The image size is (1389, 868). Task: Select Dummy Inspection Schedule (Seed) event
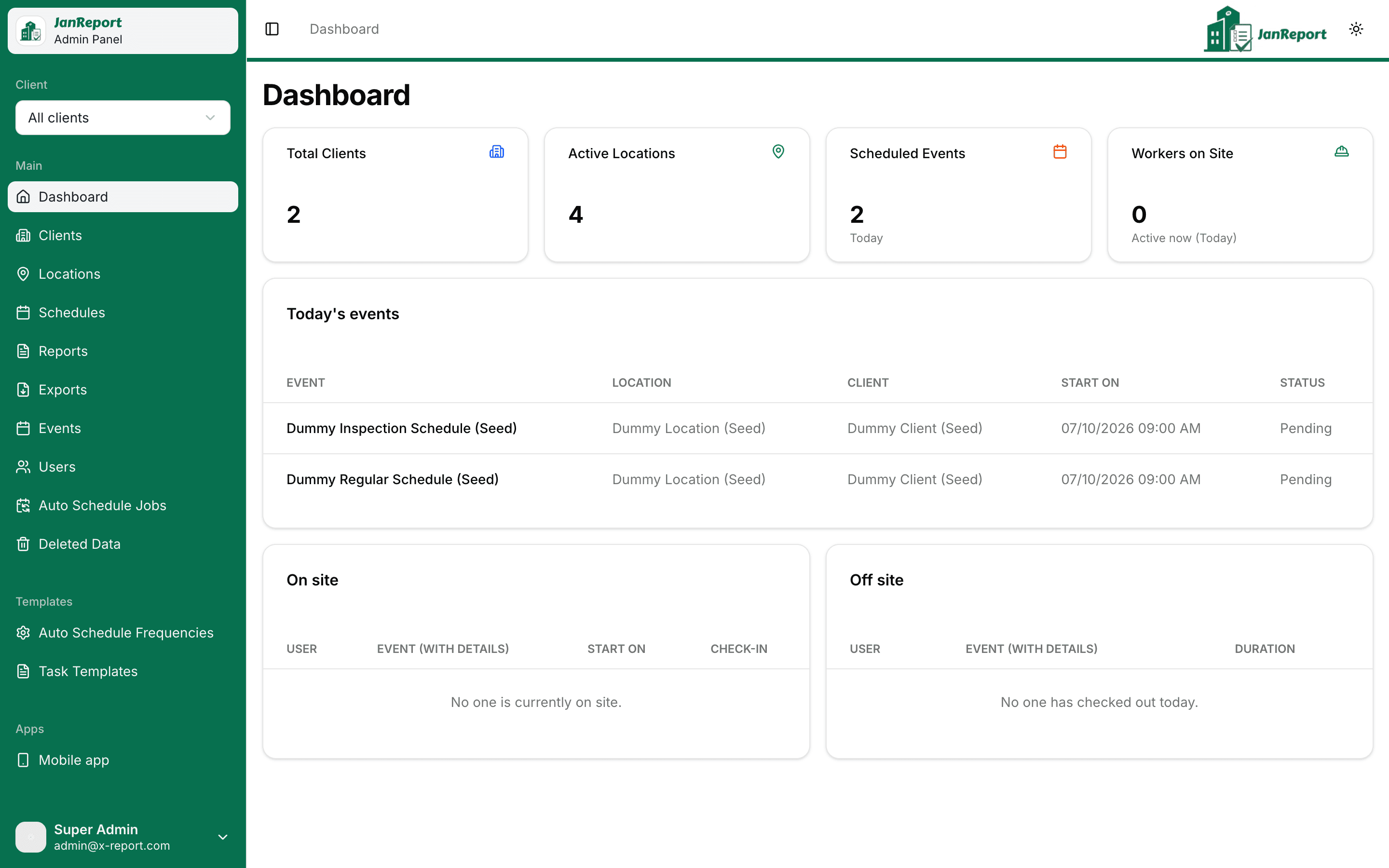click(x=401, y=428)
